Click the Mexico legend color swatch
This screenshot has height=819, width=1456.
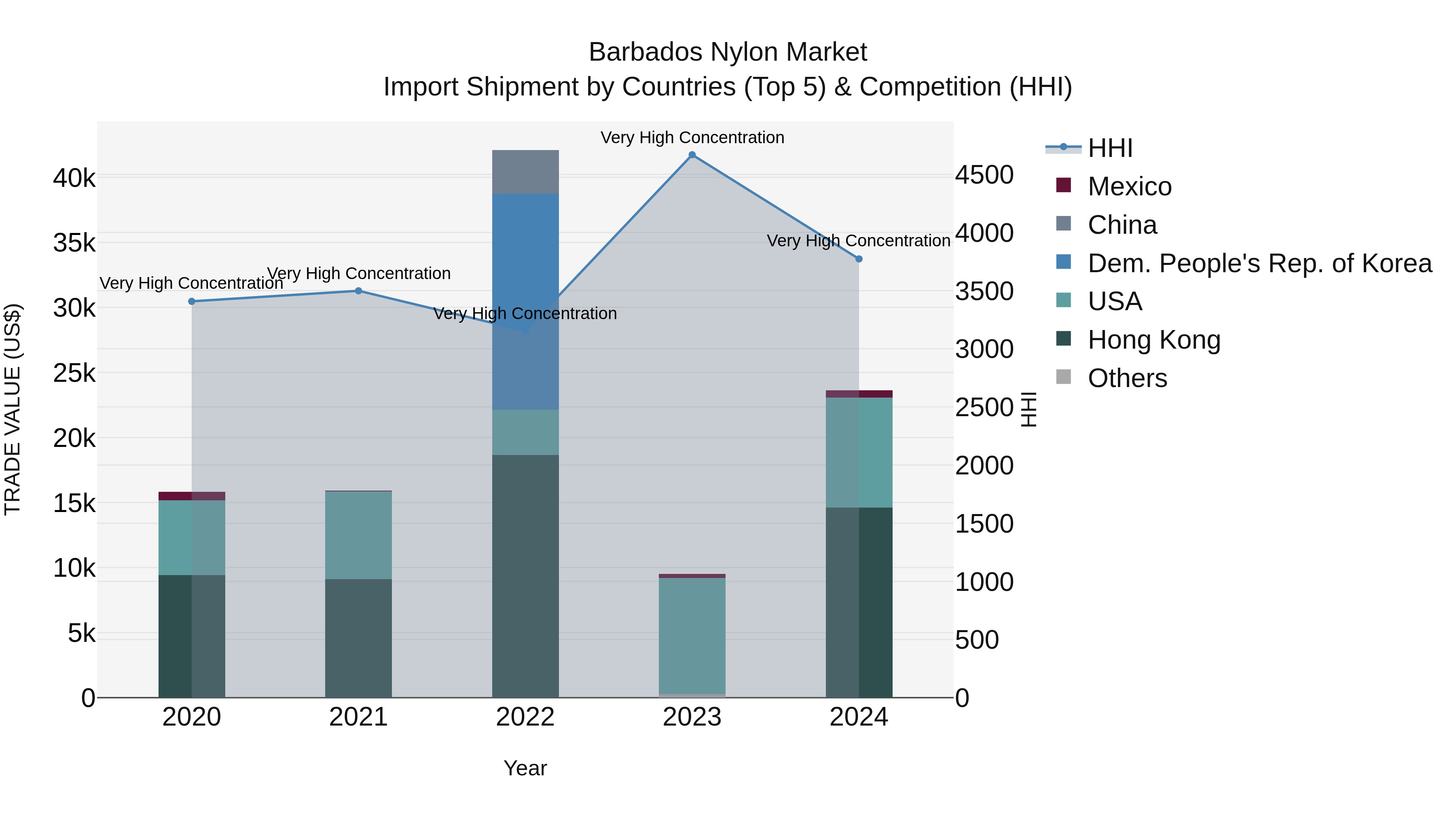(1063, 185)
